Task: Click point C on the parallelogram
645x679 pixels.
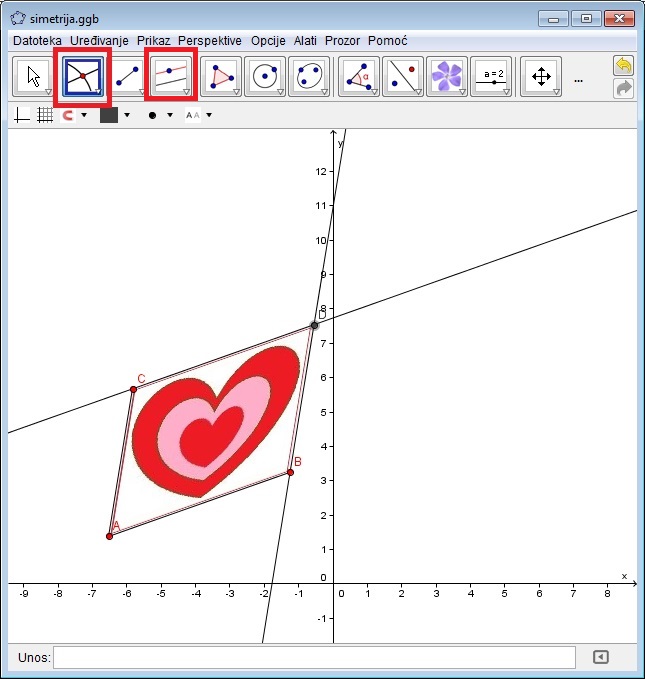Action: tap(133, 390)
